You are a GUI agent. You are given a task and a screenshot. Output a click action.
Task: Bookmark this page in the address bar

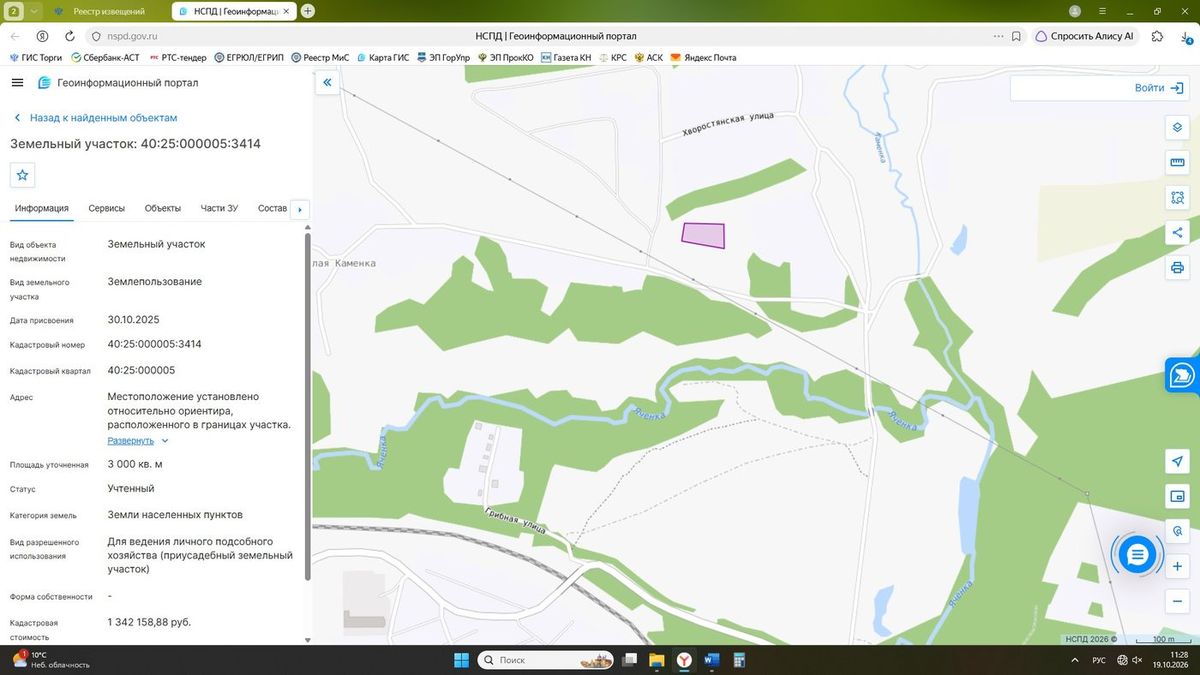pos(1016,36)
